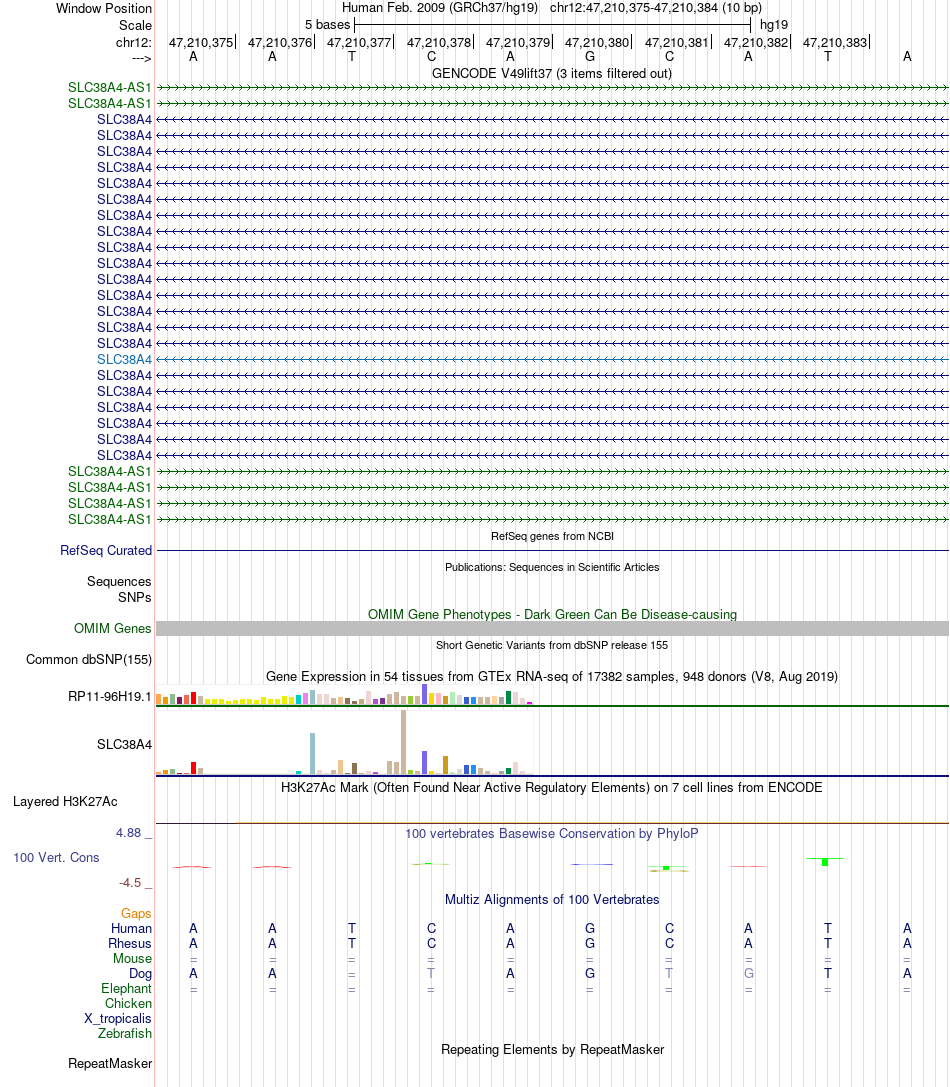
Task: Click tall light-blue bar in SLC38A4 expression chart
Action: tap(313, 754)
